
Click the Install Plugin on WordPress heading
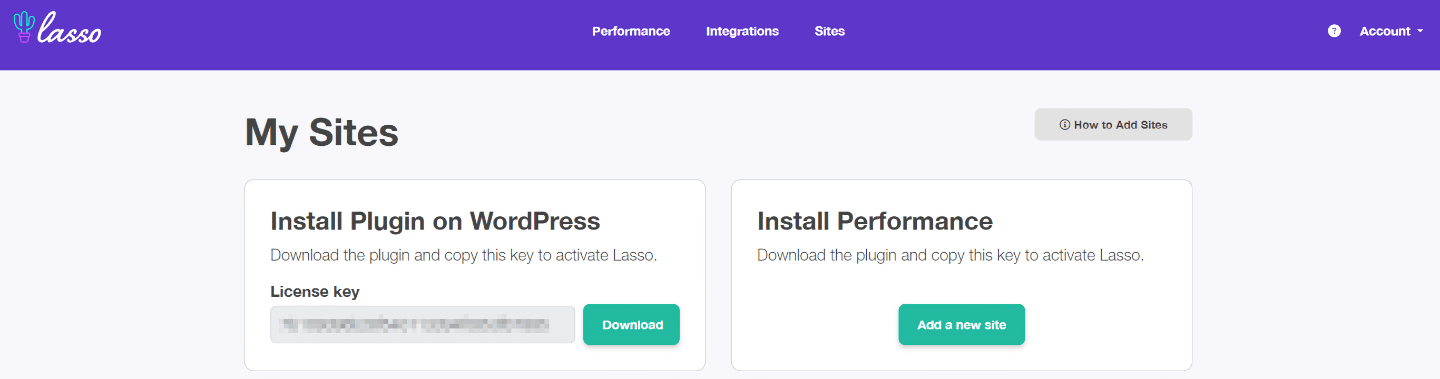(x=435, y=221)
